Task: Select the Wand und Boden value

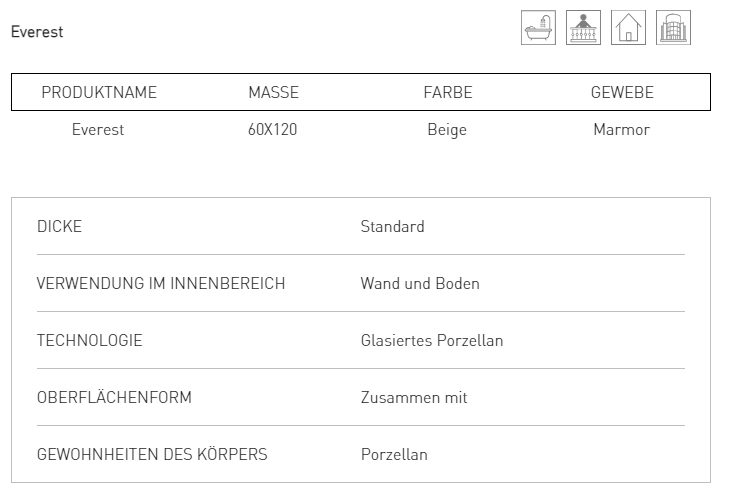Action: [x=420, y=283]
